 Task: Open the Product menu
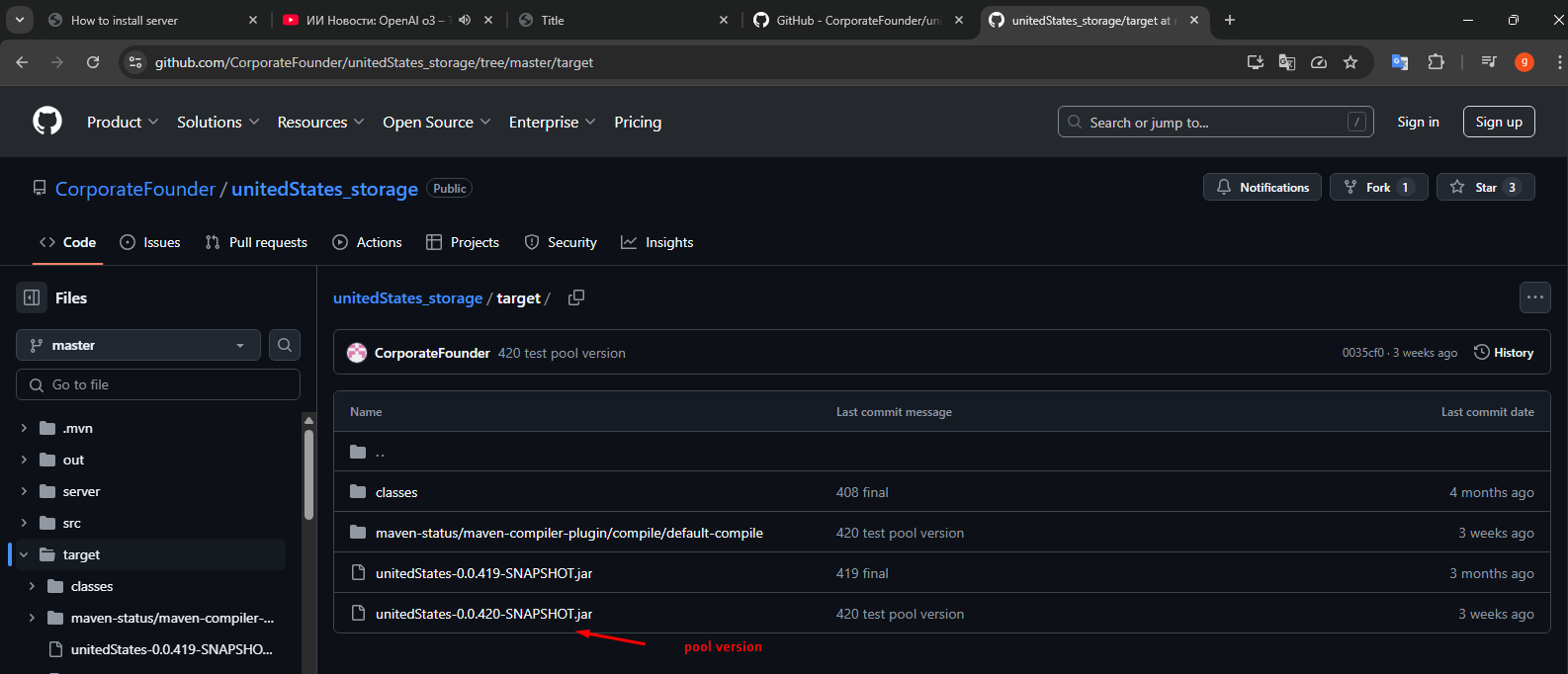point(122,122)
